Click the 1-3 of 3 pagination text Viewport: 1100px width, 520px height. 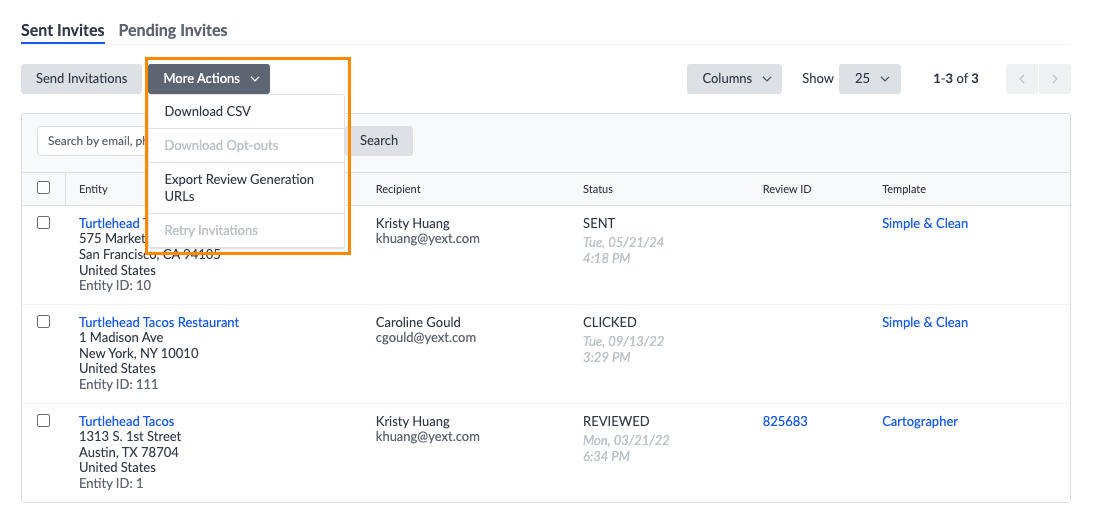point(955,79)
